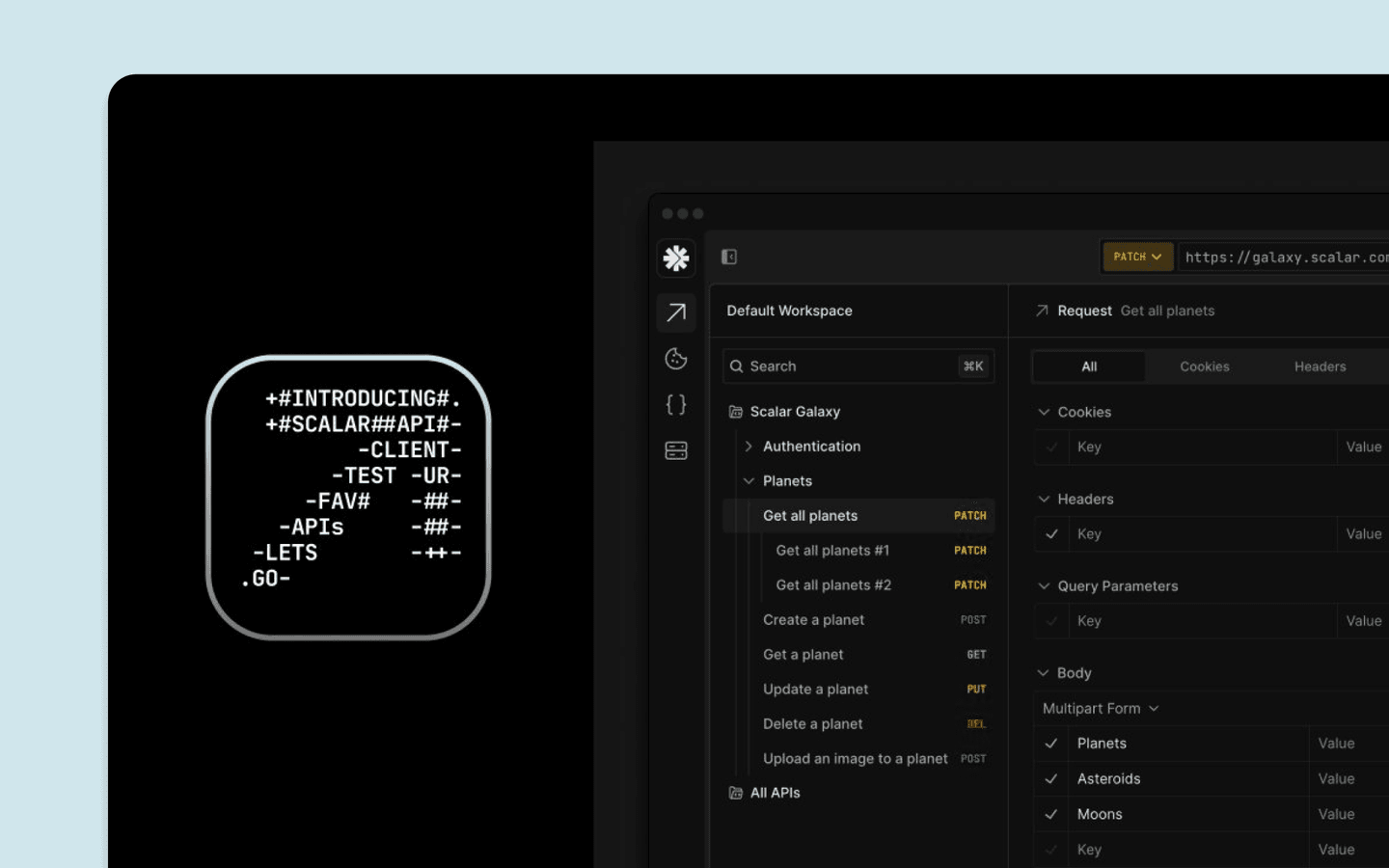The height and width of the screenshot is (868, 1389).
Task: Focus the Search box
Action: coord(858,366)
